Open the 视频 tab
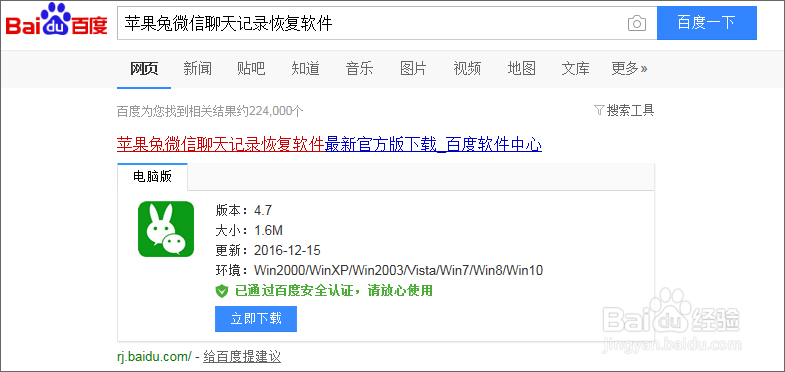Image resolution: width=785 pixels, height=372 pixels. click(467, 69)
